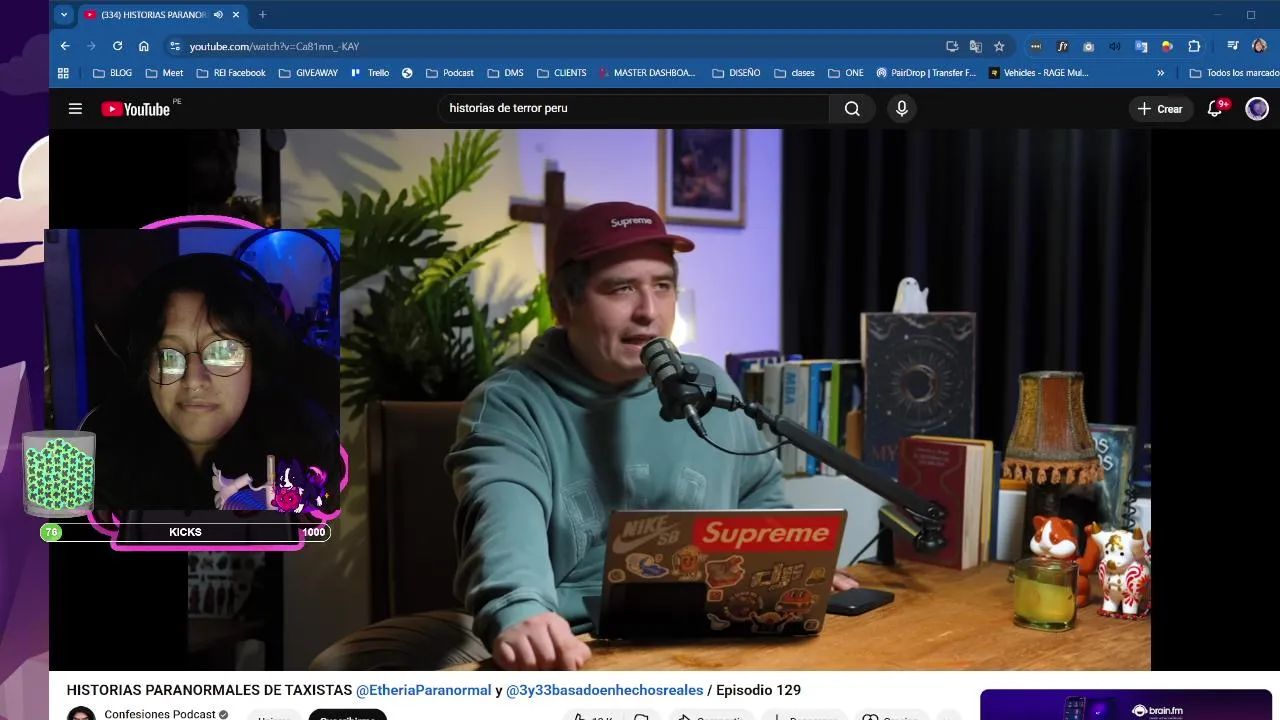Screen dimensions: 1280x720
Task: View site information icon in address bar
Action: point(175,46)
